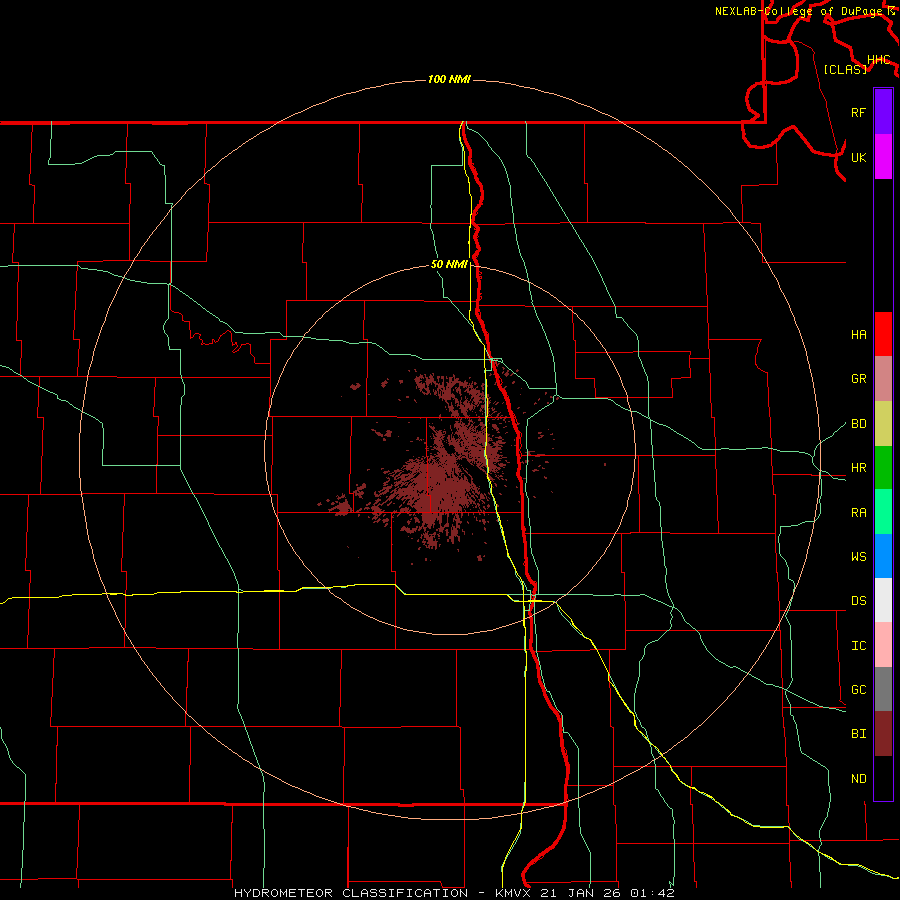Click the 'KMVX' radar site identifier
Screen dimensions: 900x900
click(x=513, y=893)
